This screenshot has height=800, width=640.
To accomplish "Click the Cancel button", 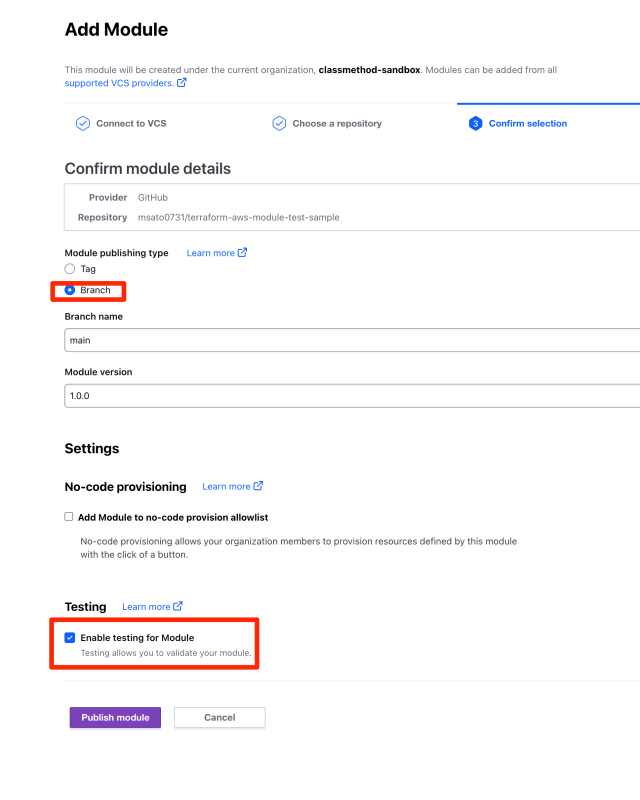I will tap(219, 717).
